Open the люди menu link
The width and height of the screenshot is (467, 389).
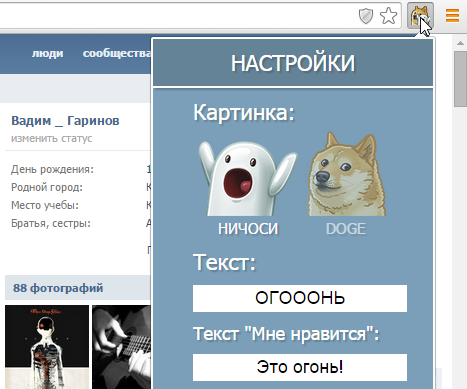47,53
